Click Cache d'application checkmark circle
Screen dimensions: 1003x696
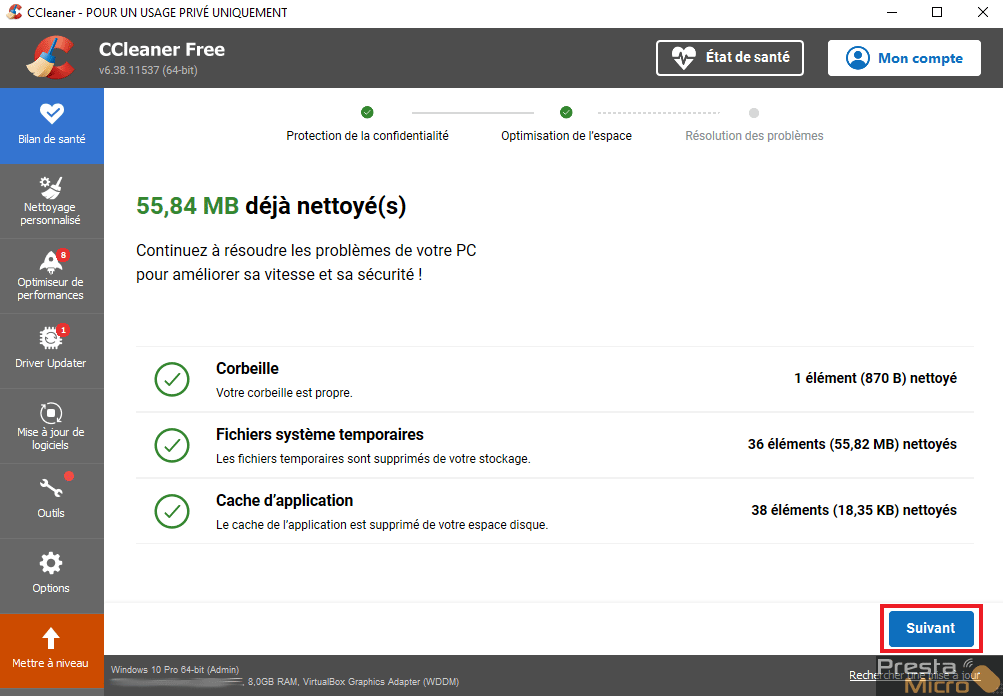pyautogui.click(x=172, y=511)
